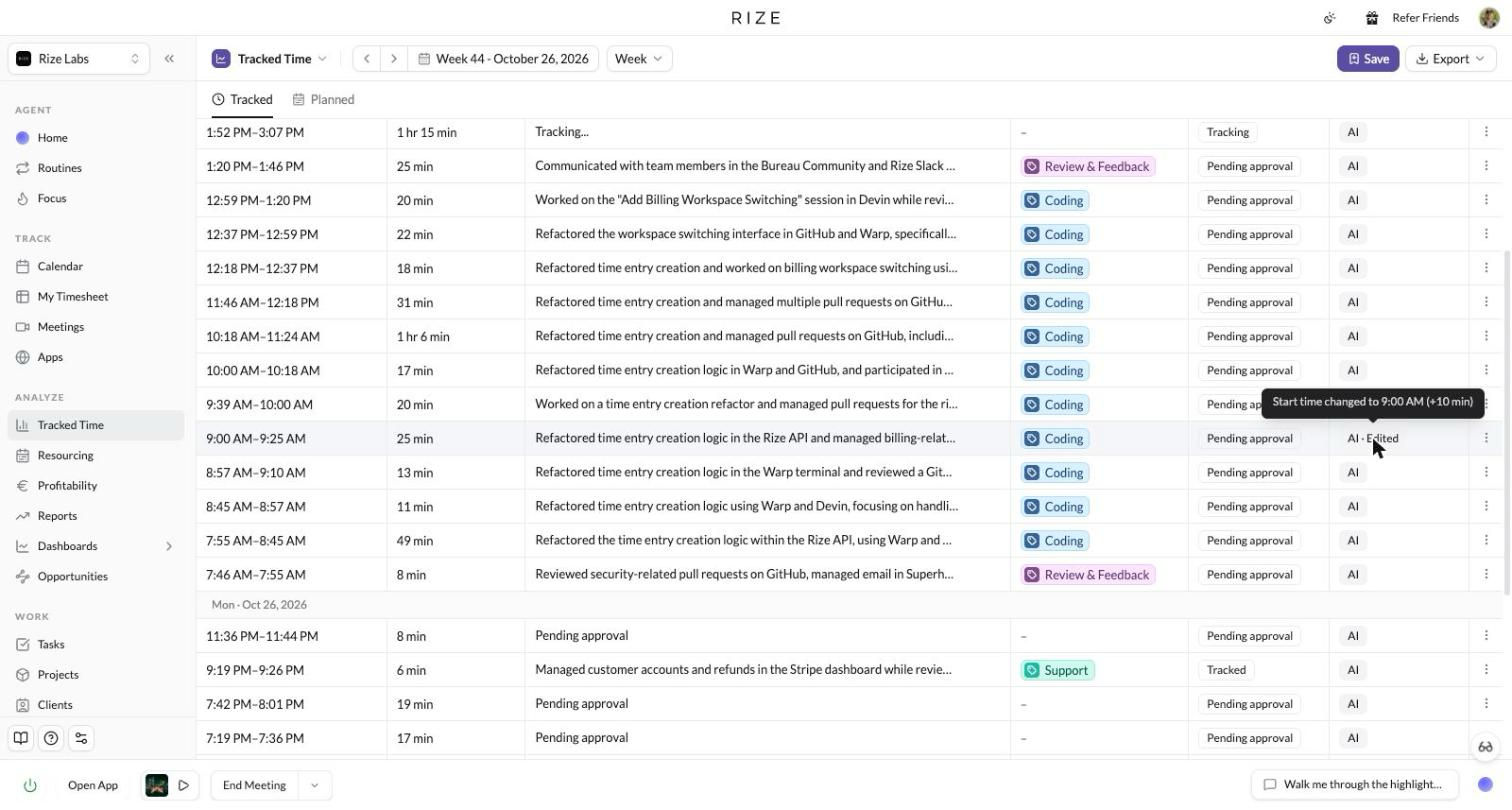This screenshot has height=810, width=1512.
Task: Click the play button in the bottom bar
Action: [x=184, y=786]
